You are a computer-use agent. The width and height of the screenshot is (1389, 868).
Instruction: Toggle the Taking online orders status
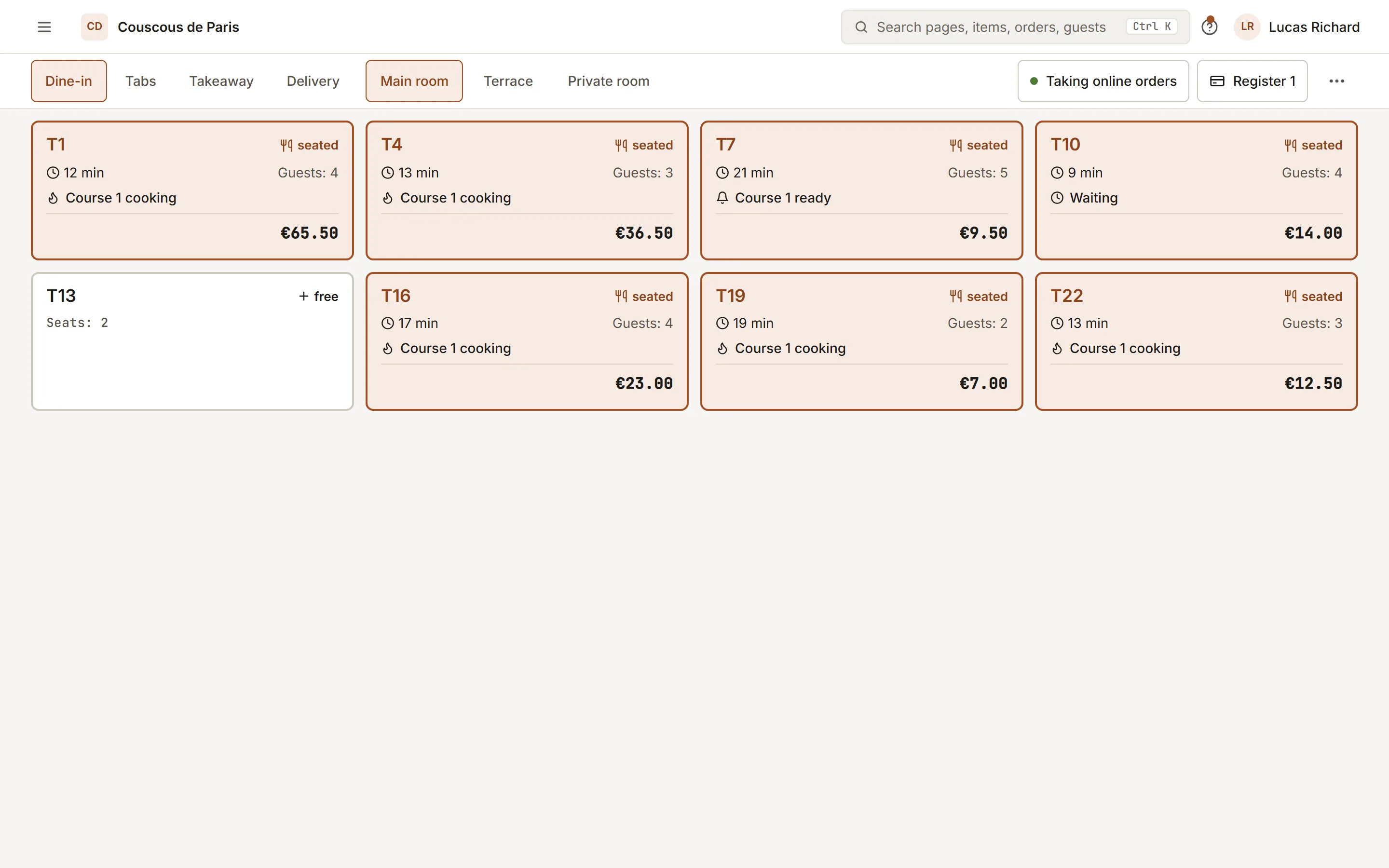click(x=1103, y=81)
